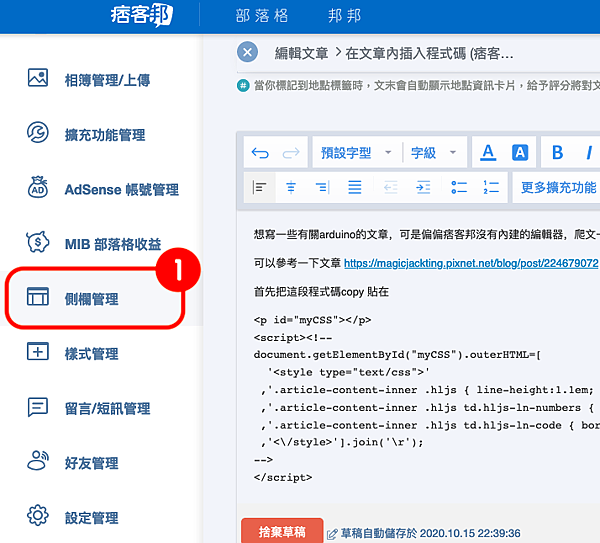Toggle italic formatting
The width and height of the screenshot is (600, 543).
tap(589, 153)
